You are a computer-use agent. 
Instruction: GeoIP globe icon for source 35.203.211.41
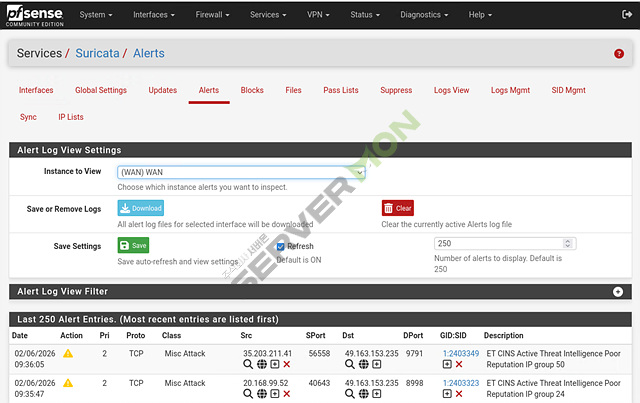(x=262, y=364)
